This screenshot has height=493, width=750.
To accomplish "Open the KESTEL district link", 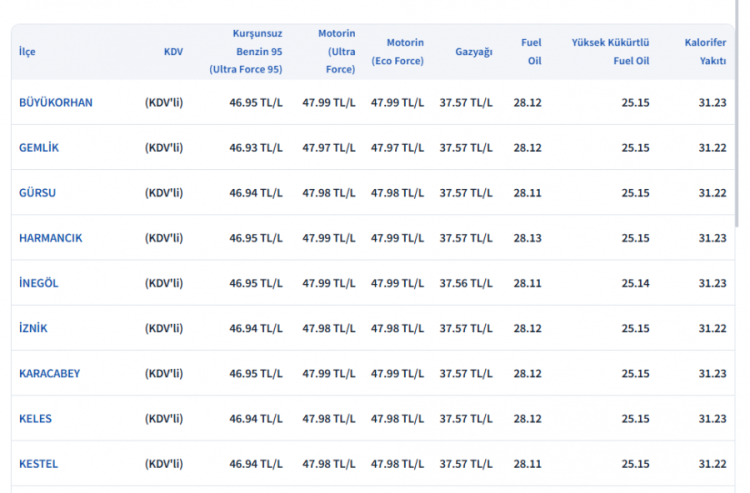I will pos(38,463).
